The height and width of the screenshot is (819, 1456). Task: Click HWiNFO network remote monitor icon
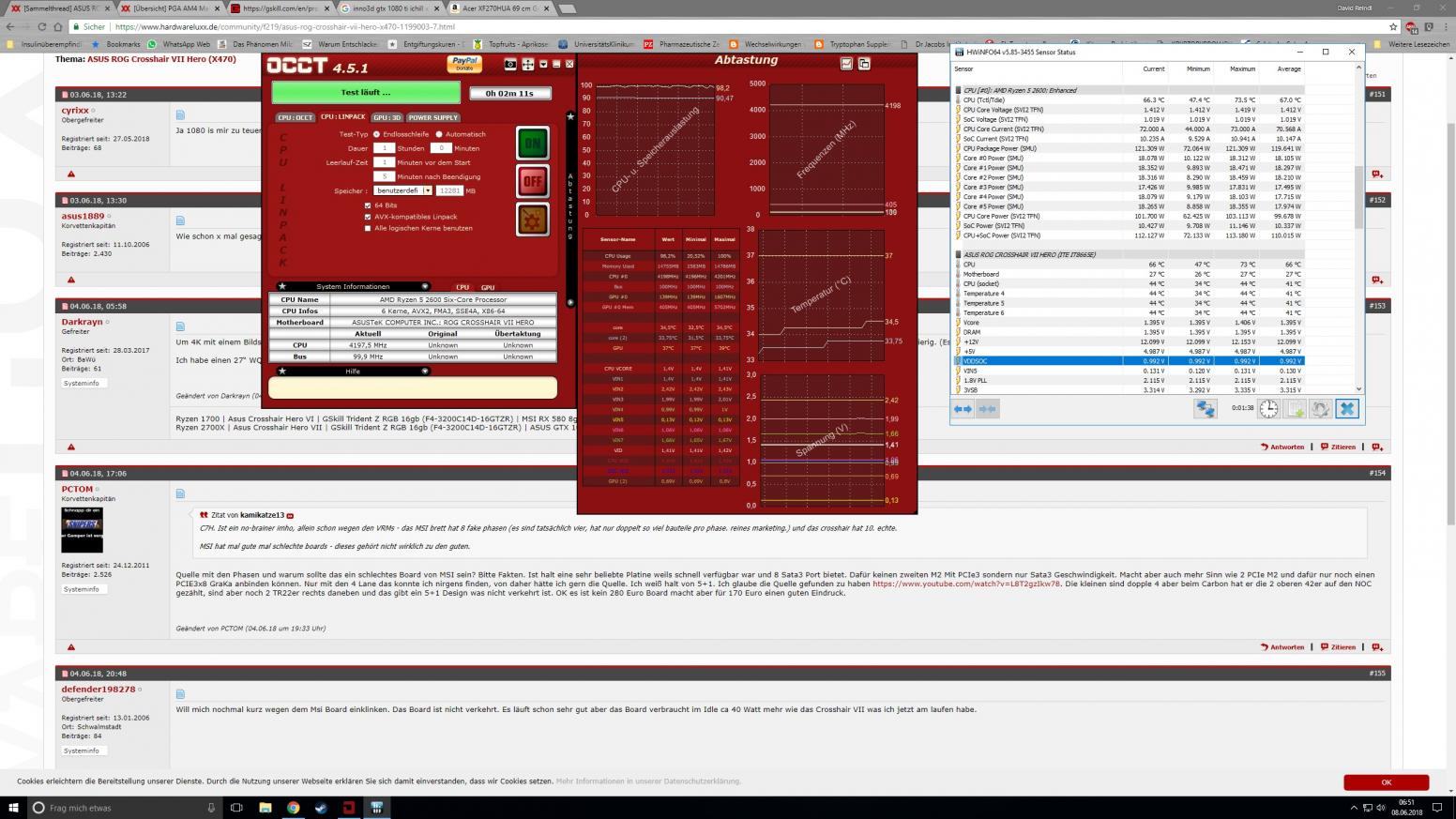(x=1206, y=409)
